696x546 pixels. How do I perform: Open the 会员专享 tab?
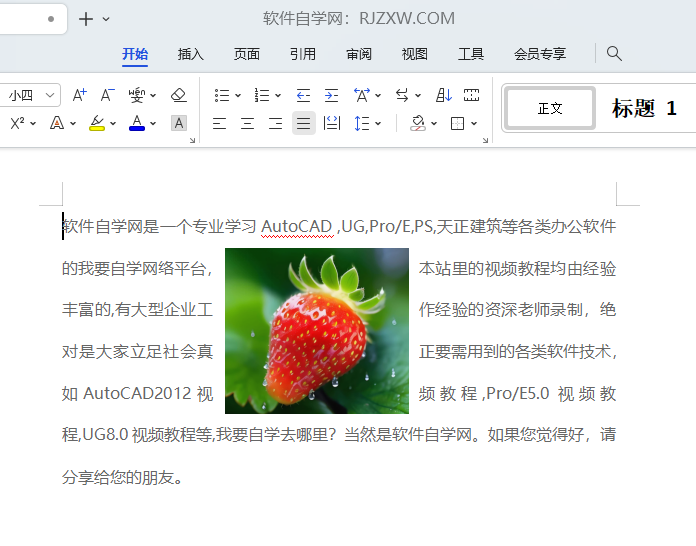point(540,54)
